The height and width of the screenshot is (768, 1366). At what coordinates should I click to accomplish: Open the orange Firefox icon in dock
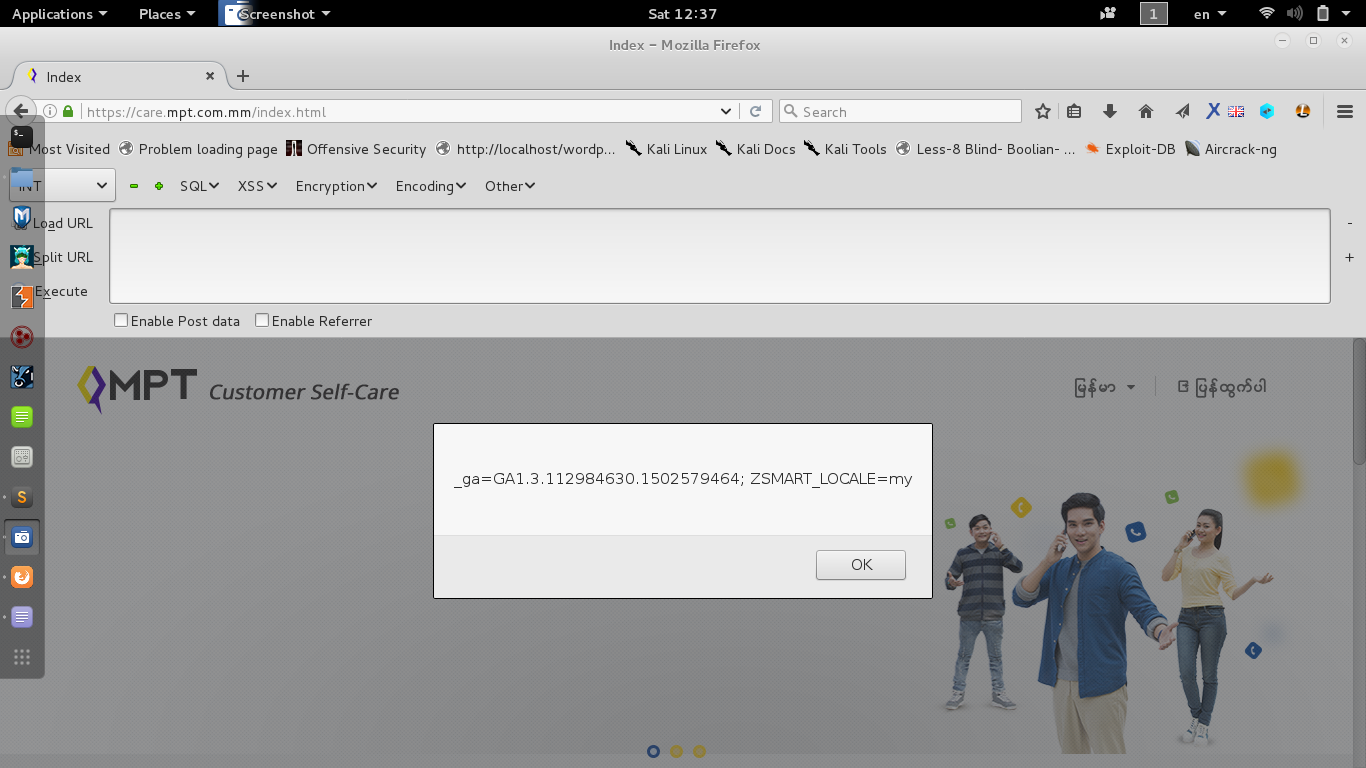pos(22,577)
